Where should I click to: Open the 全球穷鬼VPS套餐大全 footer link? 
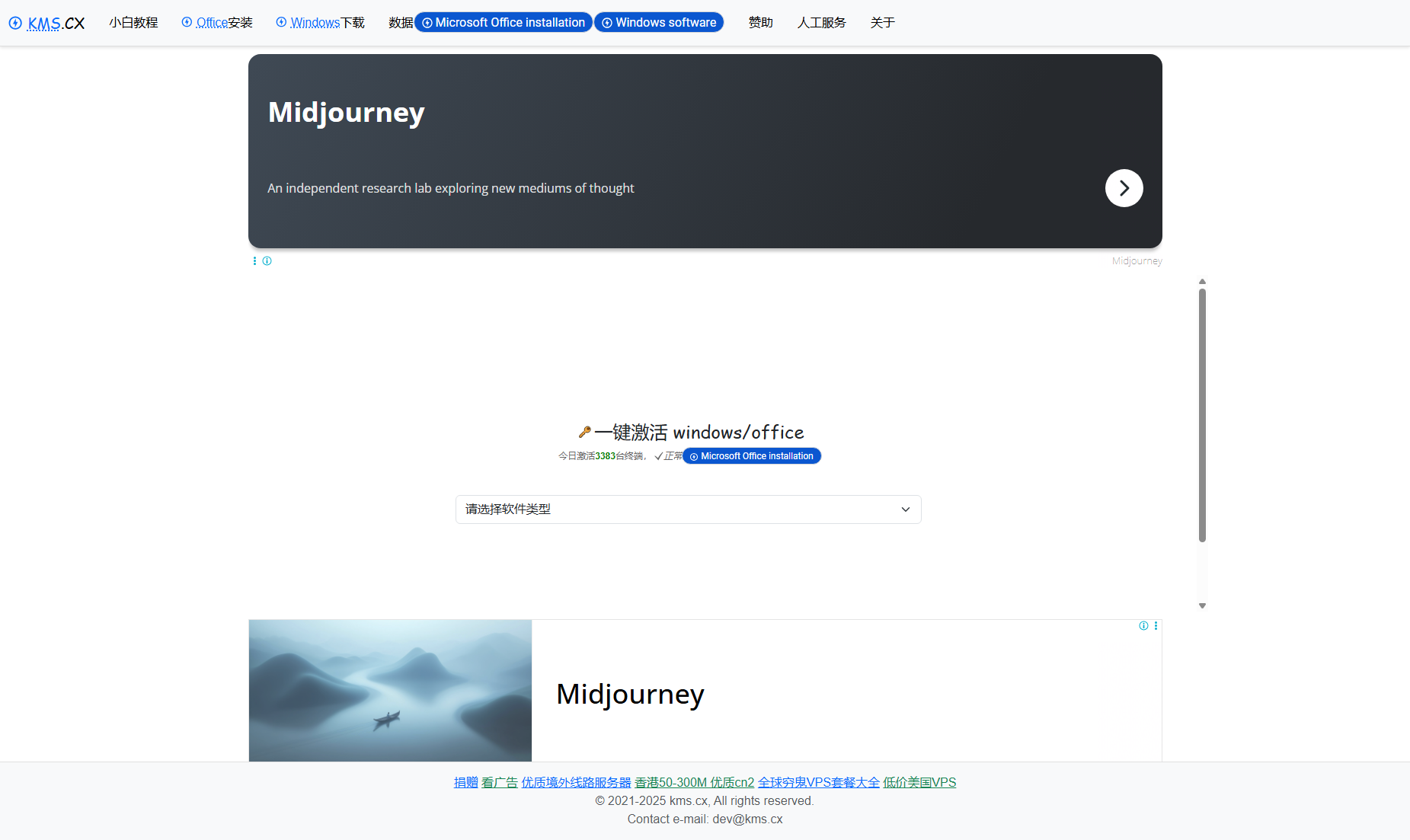click(x=818, y=782)
